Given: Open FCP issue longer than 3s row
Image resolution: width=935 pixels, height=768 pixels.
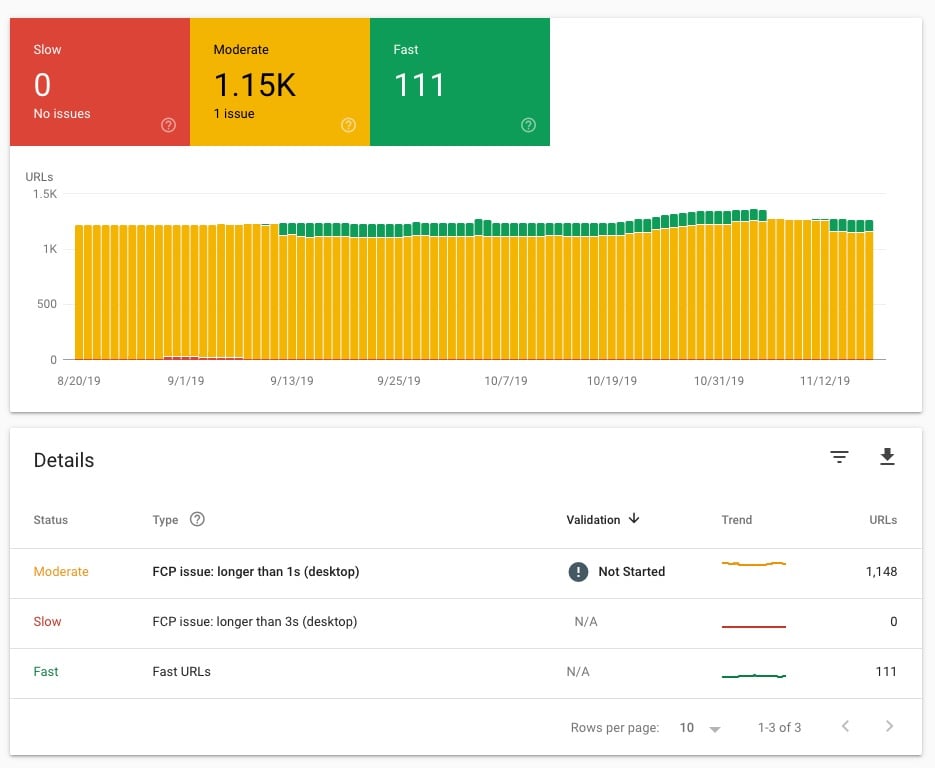Looking at the screenshot, I should pos(466,623).
